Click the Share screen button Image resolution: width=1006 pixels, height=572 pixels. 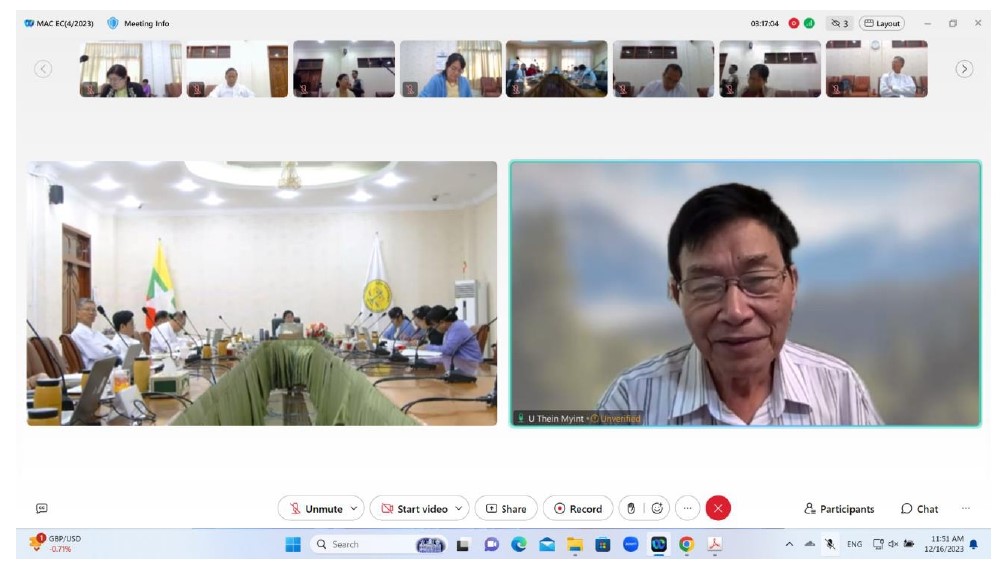(506, 508)
